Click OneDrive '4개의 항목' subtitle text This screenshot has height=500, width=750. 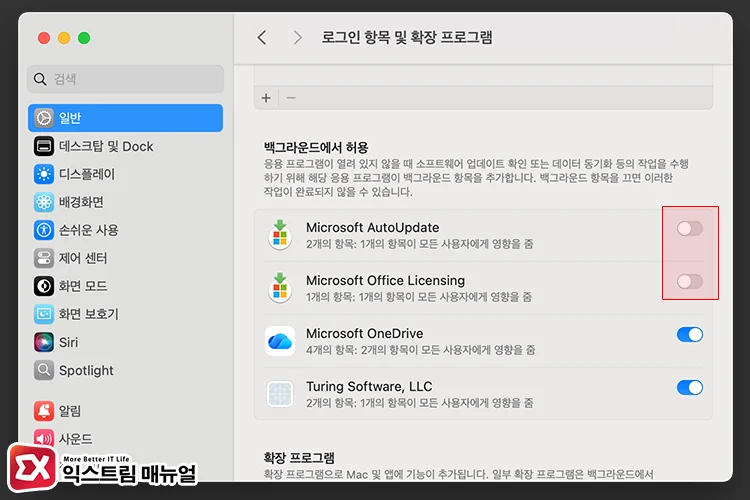(x=420, y=350)
